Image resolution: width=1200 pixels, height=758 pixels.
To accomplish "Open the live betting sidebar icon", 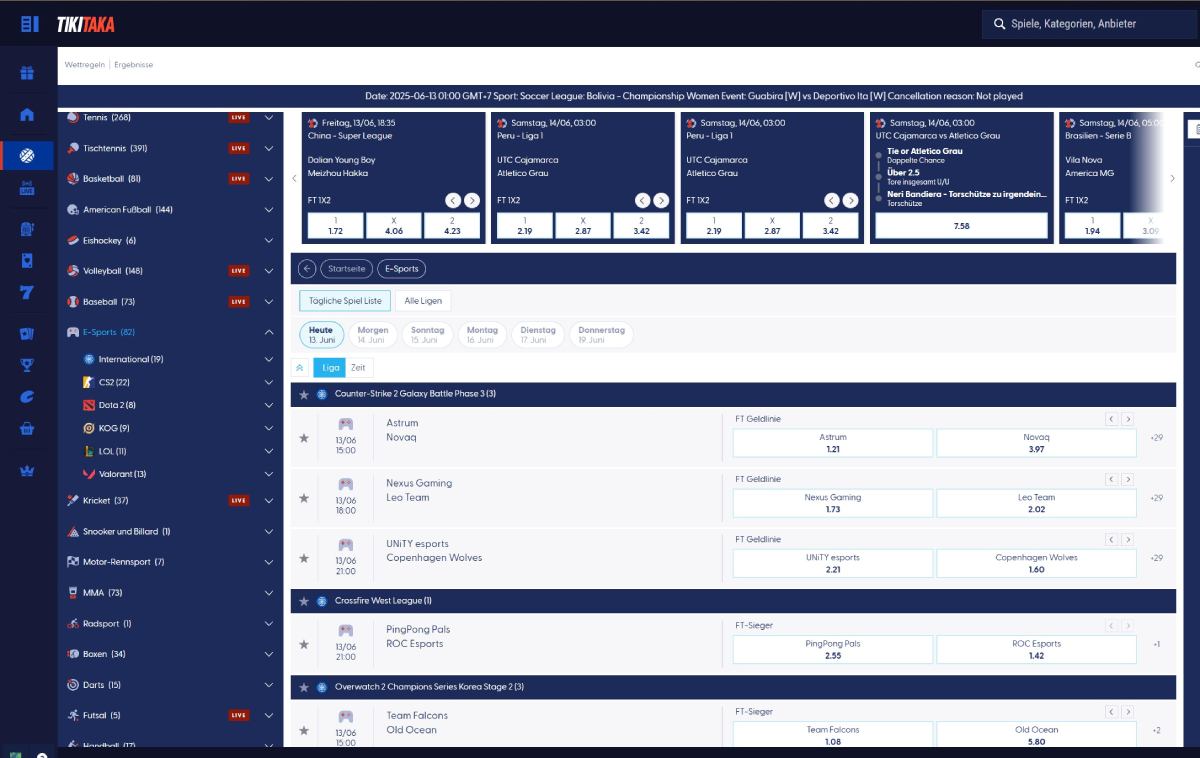I will click(27, 187).
